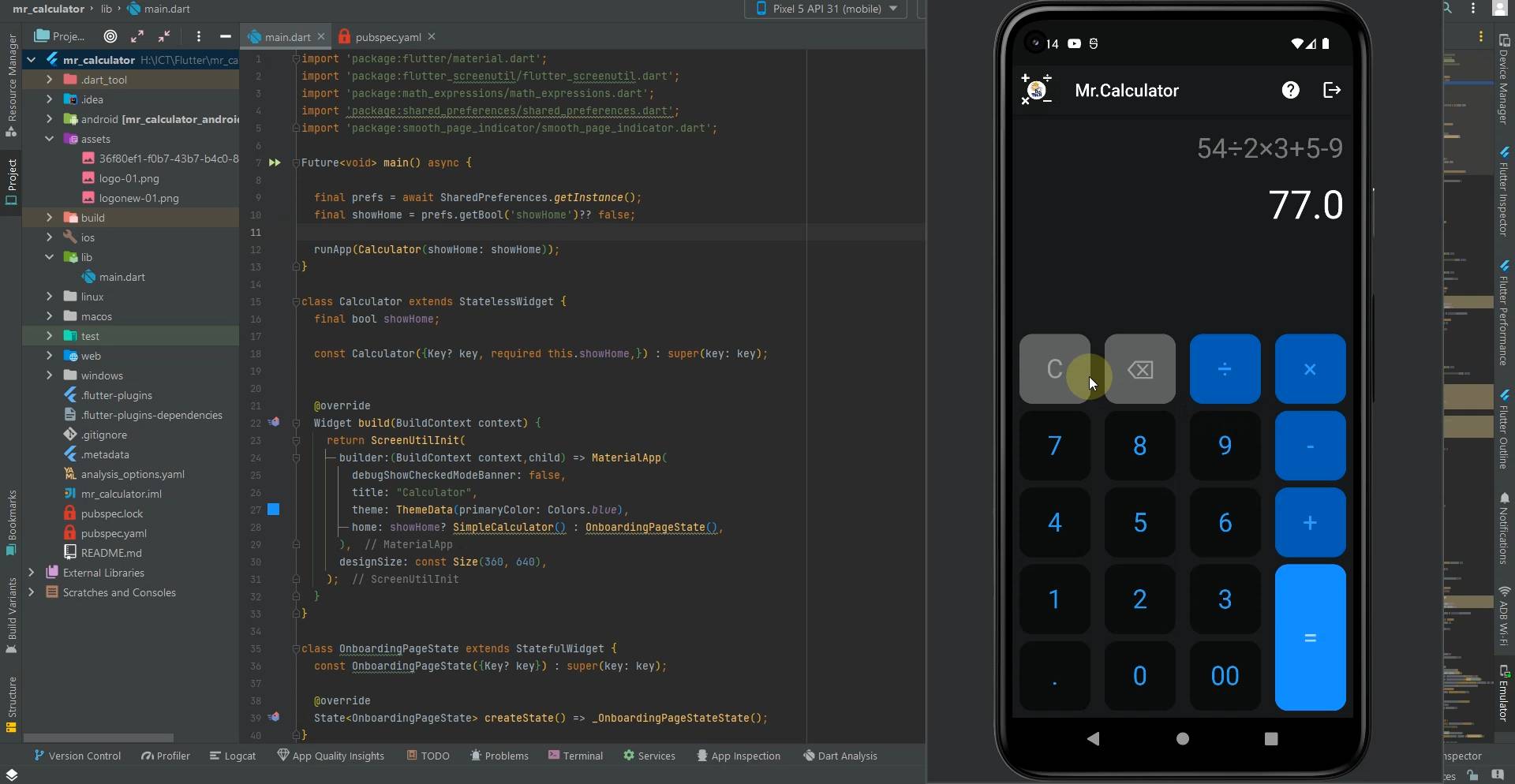Image resolution: width=1515 pixels, height=784 pixels.
Task: Click the select opened file target icon
Action: (x=110, y=36)
